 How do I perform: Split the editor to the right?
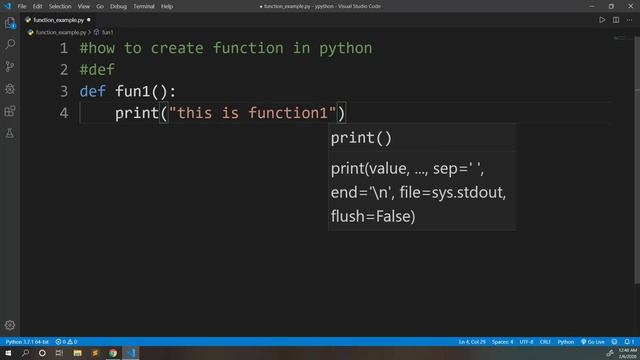pyautogui.click(x=616, y=20)
